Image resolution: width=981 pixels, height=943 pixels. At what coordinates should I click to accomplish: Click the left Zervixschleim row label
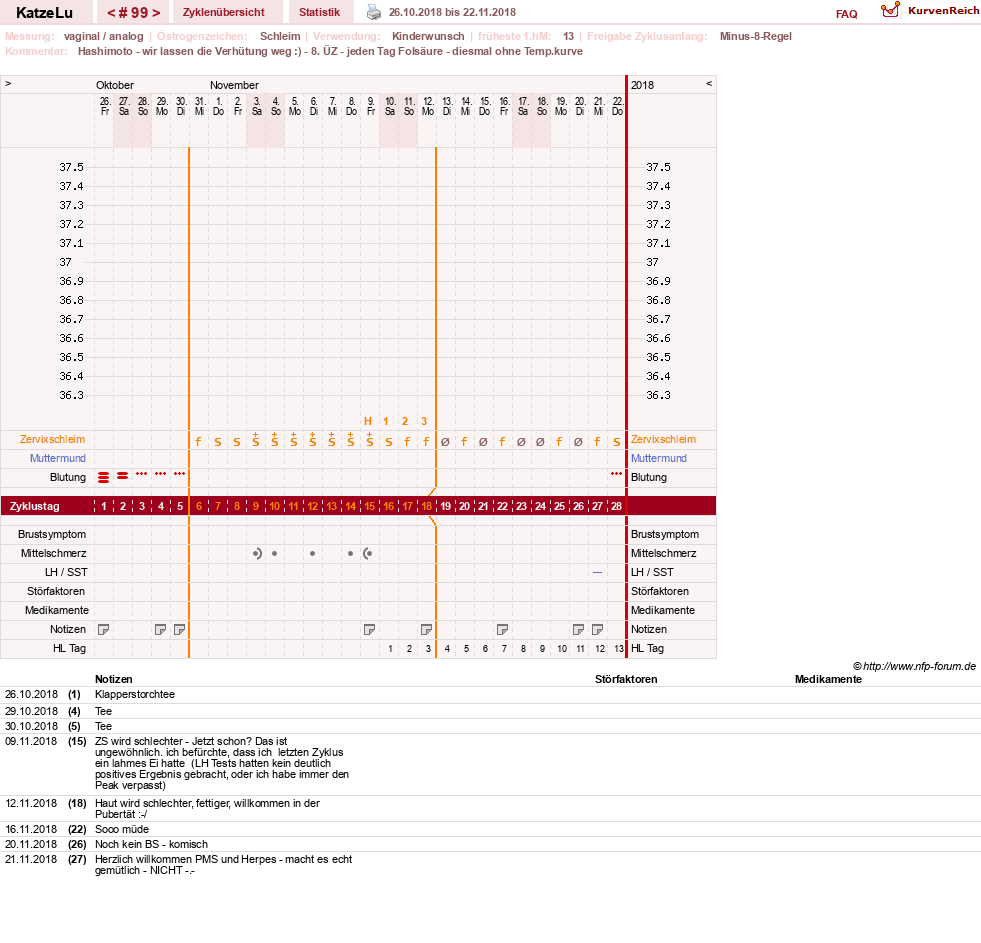click(53, 439)
